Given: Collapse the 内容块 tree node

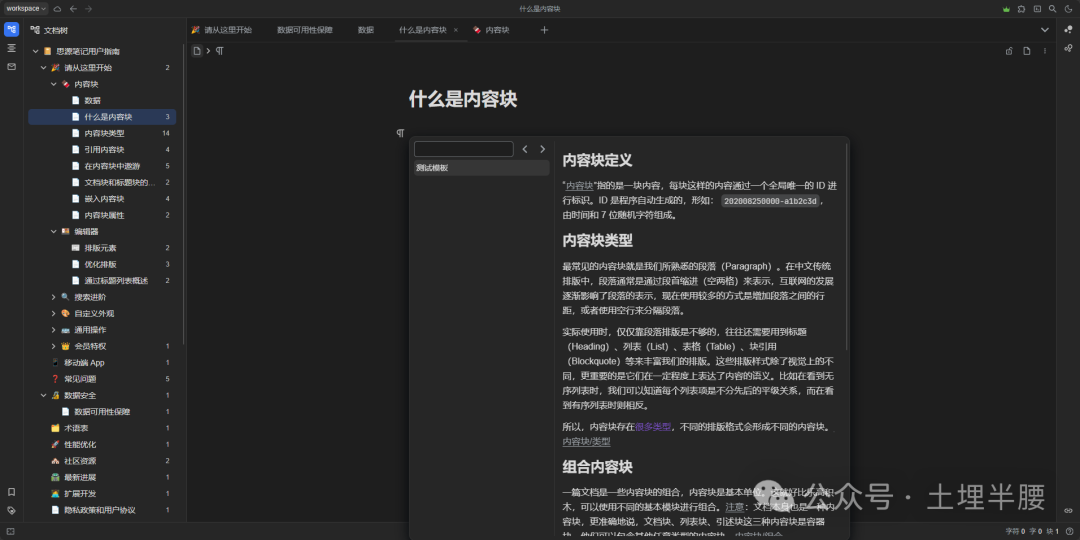Looking at the screenshot, I should point(54,84).
